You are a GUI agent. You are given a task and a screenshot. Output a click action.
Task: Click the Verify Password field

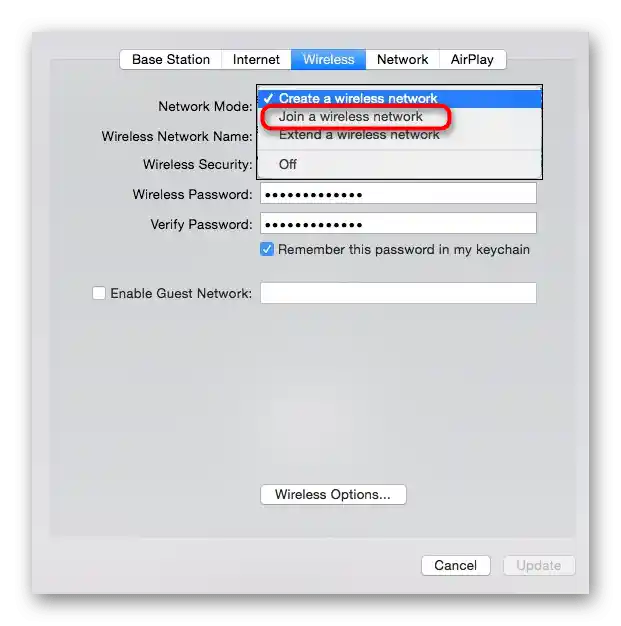point(398,224)
